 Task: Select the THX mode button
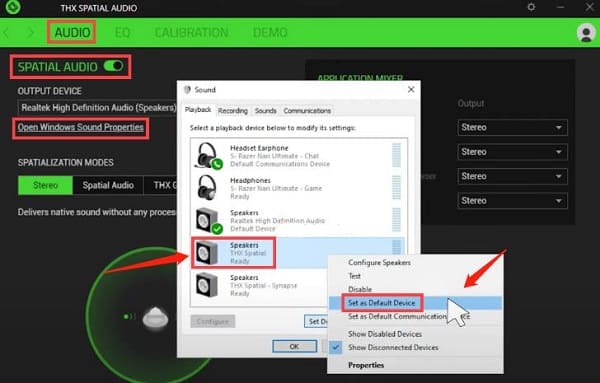pyautogui.click(x=160, y=185)
